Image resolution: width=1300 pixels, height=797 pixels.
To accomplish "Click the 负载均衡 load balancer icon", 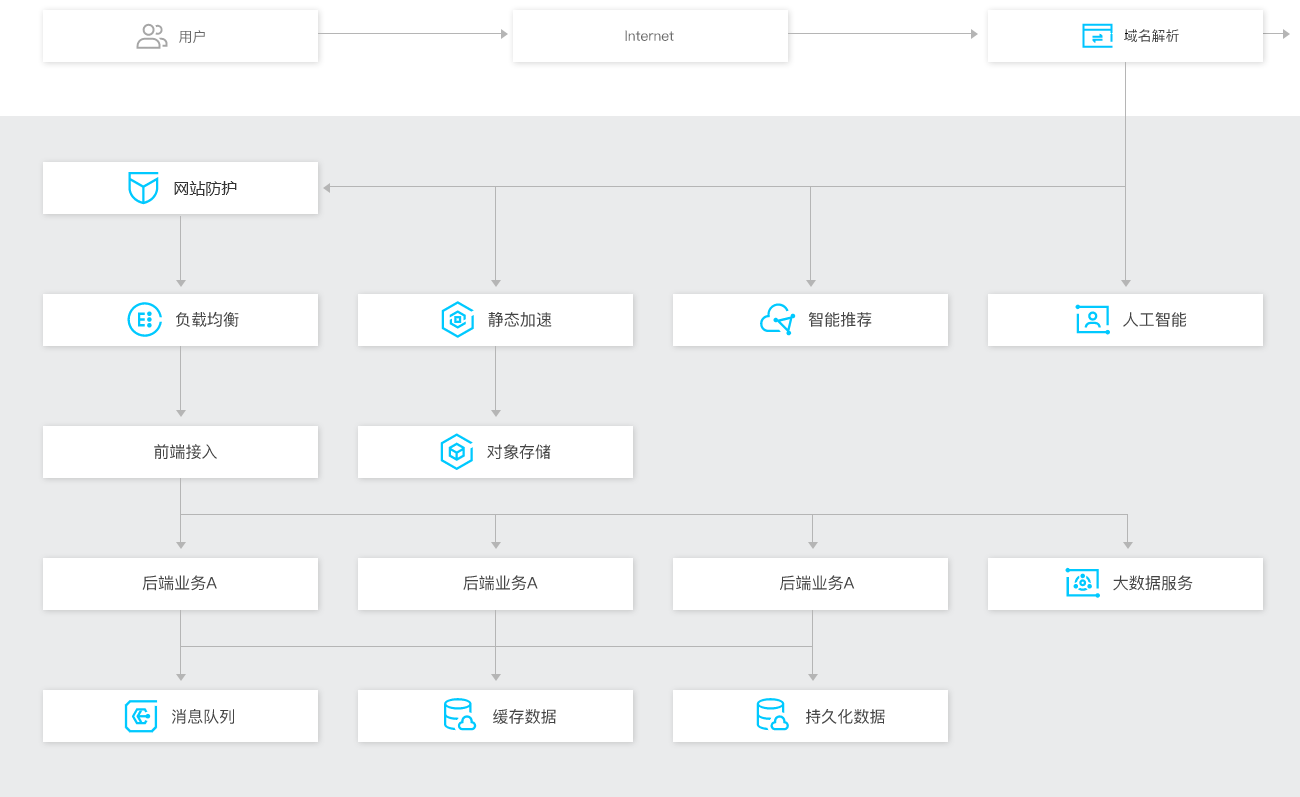I will coord(144,320).
